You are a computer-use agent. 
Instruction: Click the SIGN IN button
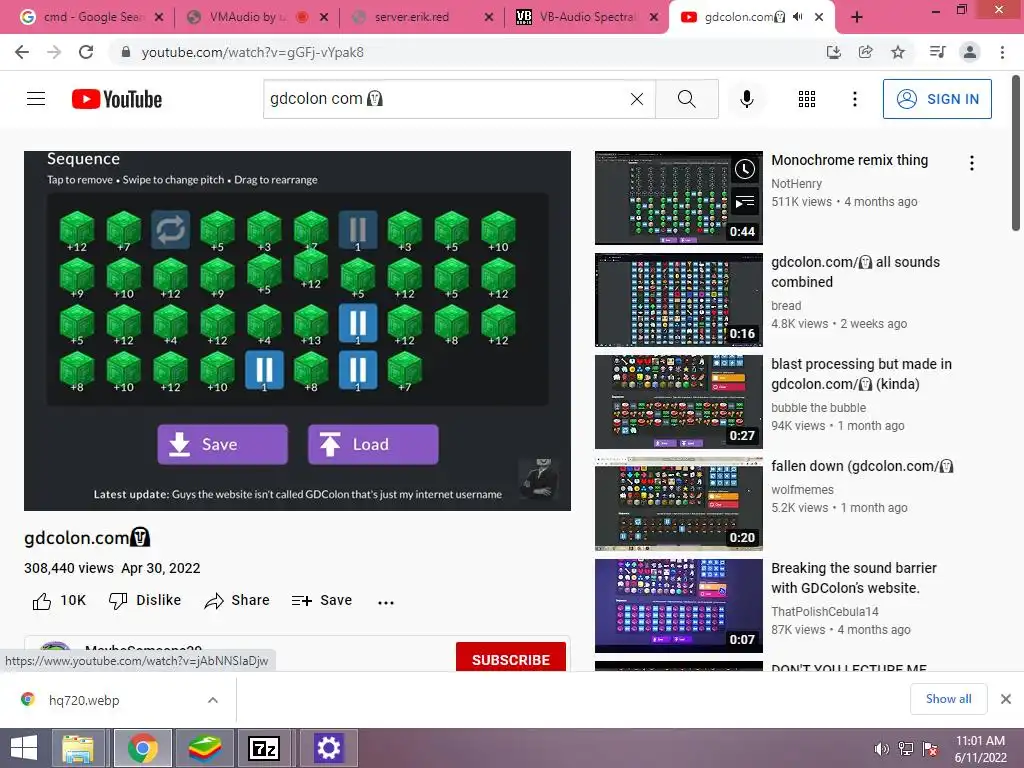937,99
